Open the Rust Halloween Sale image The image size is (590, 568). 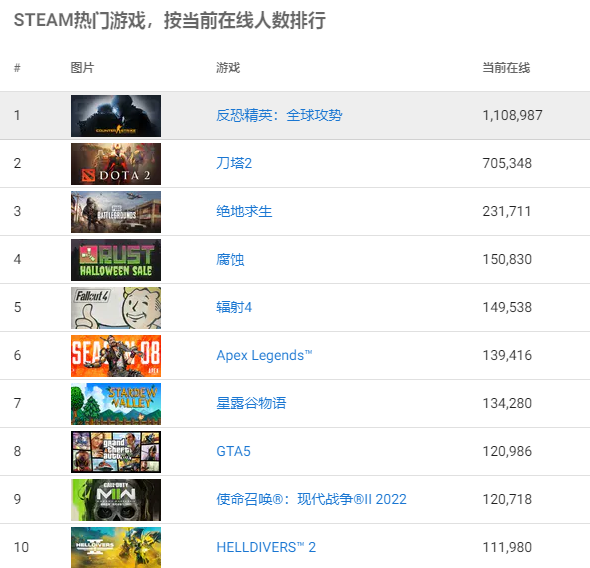pyautogui.click(x=116, y=260)
